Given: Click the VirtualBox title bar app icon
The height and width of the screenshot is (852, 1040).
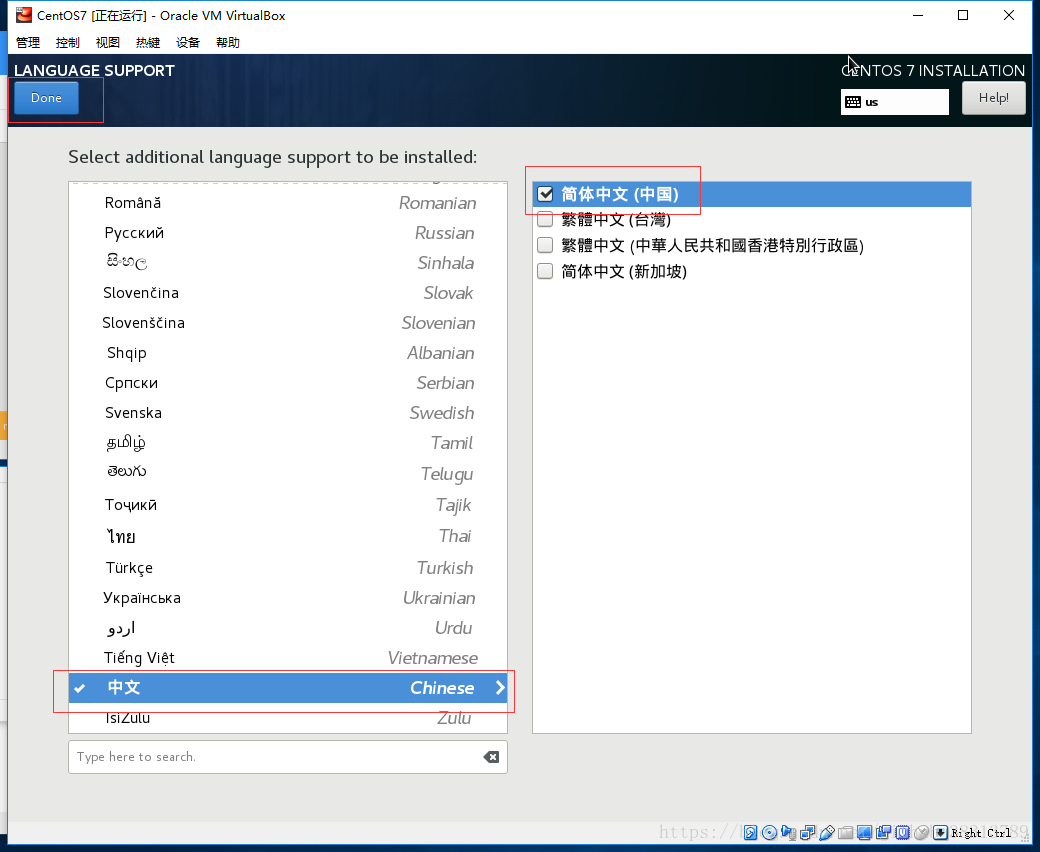Looking at the screenshot, I should pos(24,15).
